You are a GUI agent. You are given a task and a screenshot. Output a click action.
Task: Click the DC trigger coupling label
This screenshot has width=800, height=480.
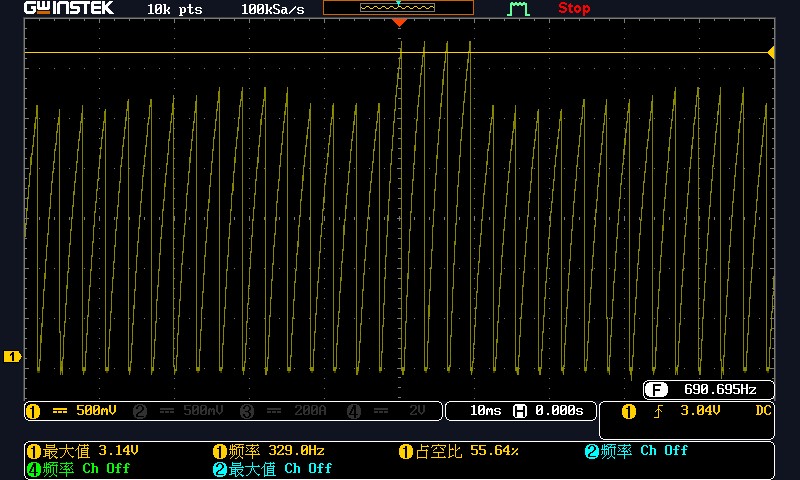click(763, 410)
